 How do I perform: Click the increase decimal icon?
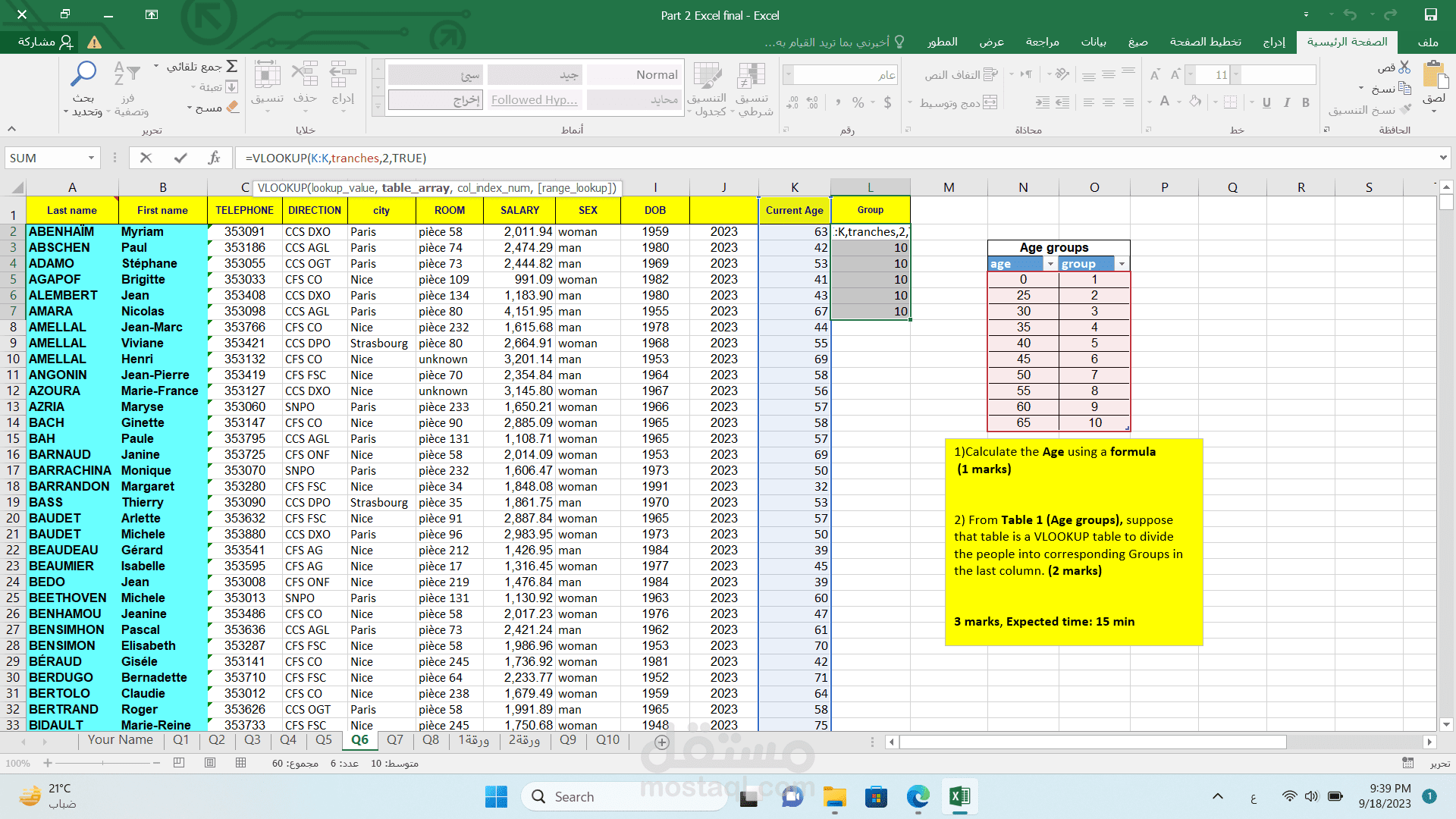tap(812, 102)
